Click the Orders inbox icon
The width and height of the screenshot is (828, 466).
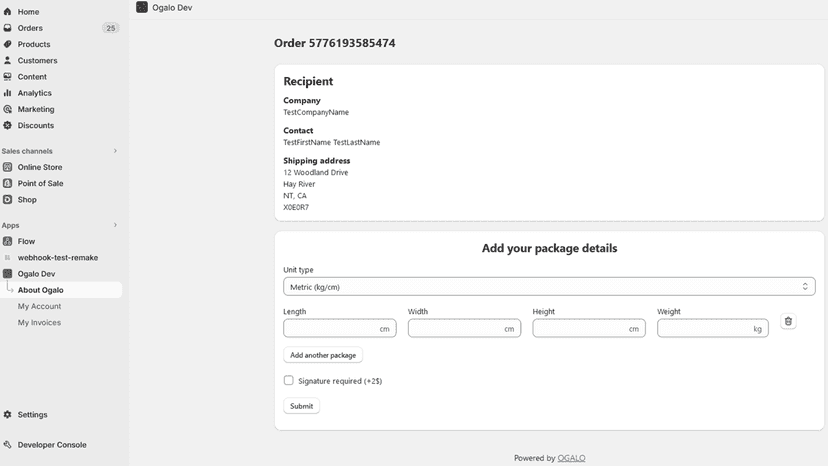(x=7, y=28)
